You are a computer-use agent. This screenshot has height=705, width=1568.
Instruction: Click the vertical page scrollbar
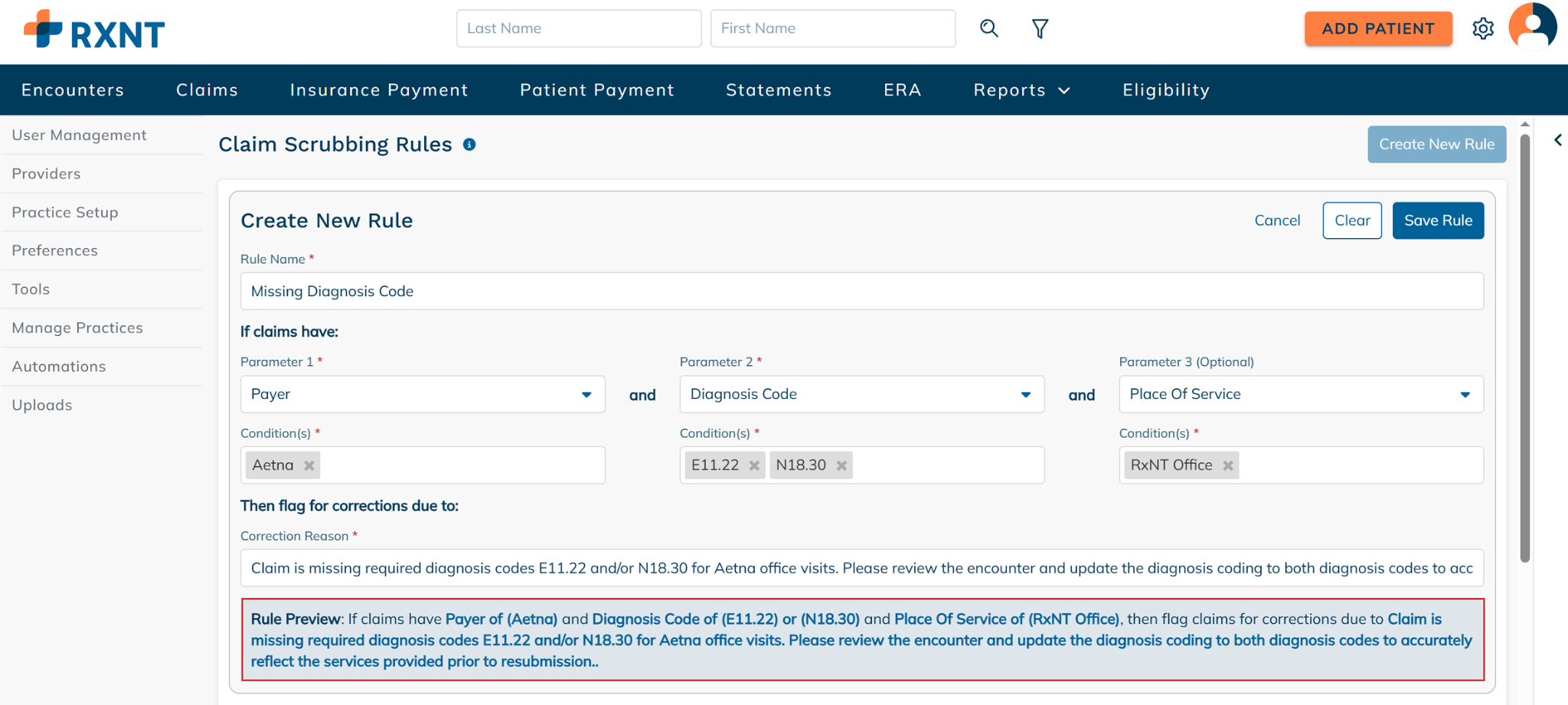tap(1524, 344)
